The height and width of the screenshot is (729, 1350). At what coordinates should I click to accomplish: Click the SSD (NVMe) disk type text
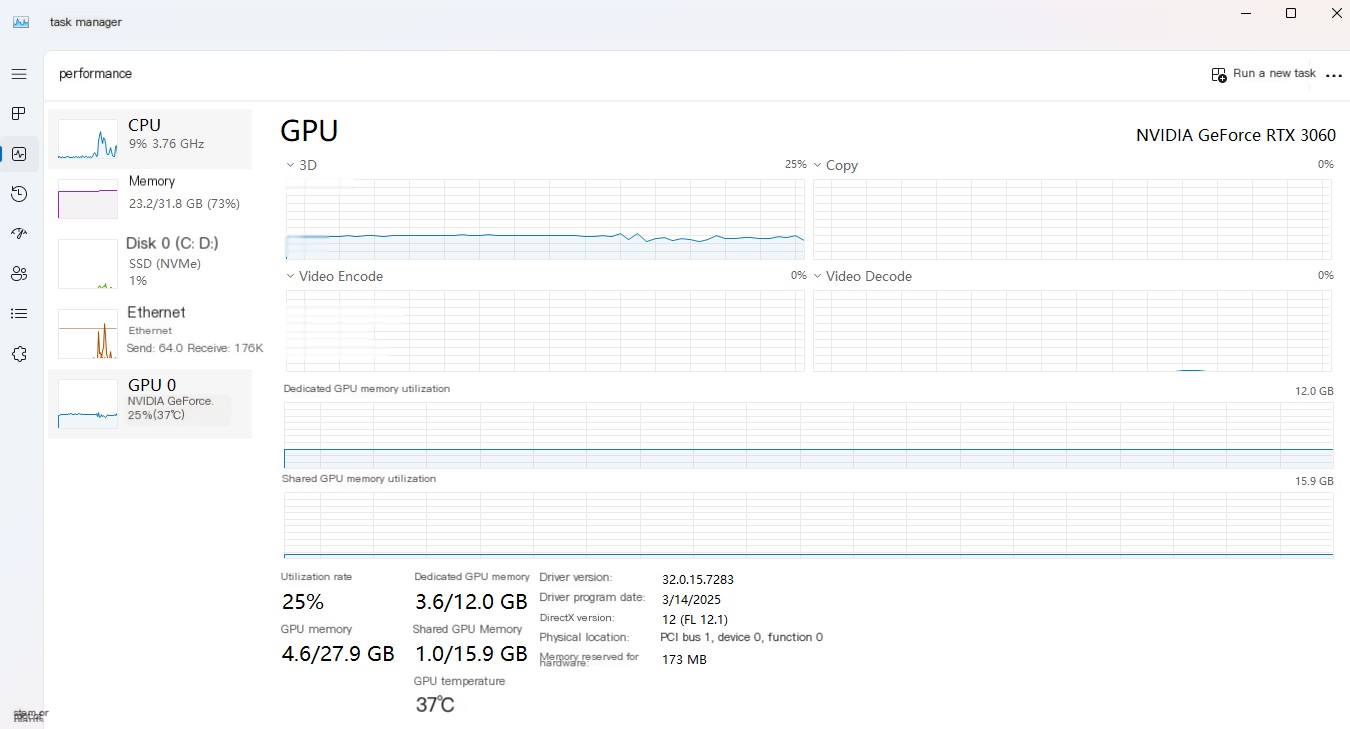(165, 264)
